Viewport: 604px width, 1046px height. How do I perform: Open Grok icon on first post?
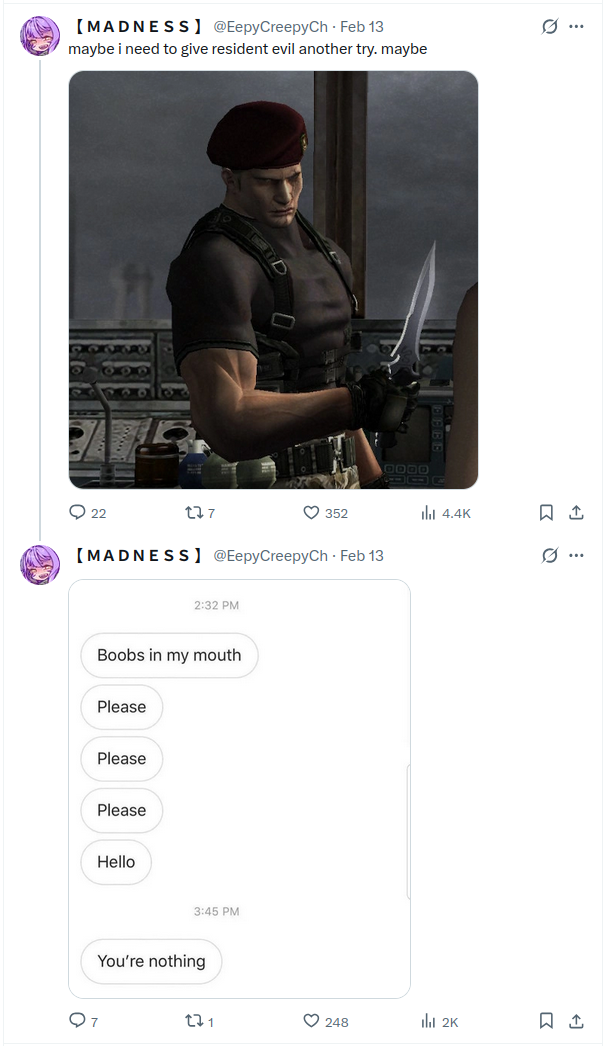[x=549, y=27]
